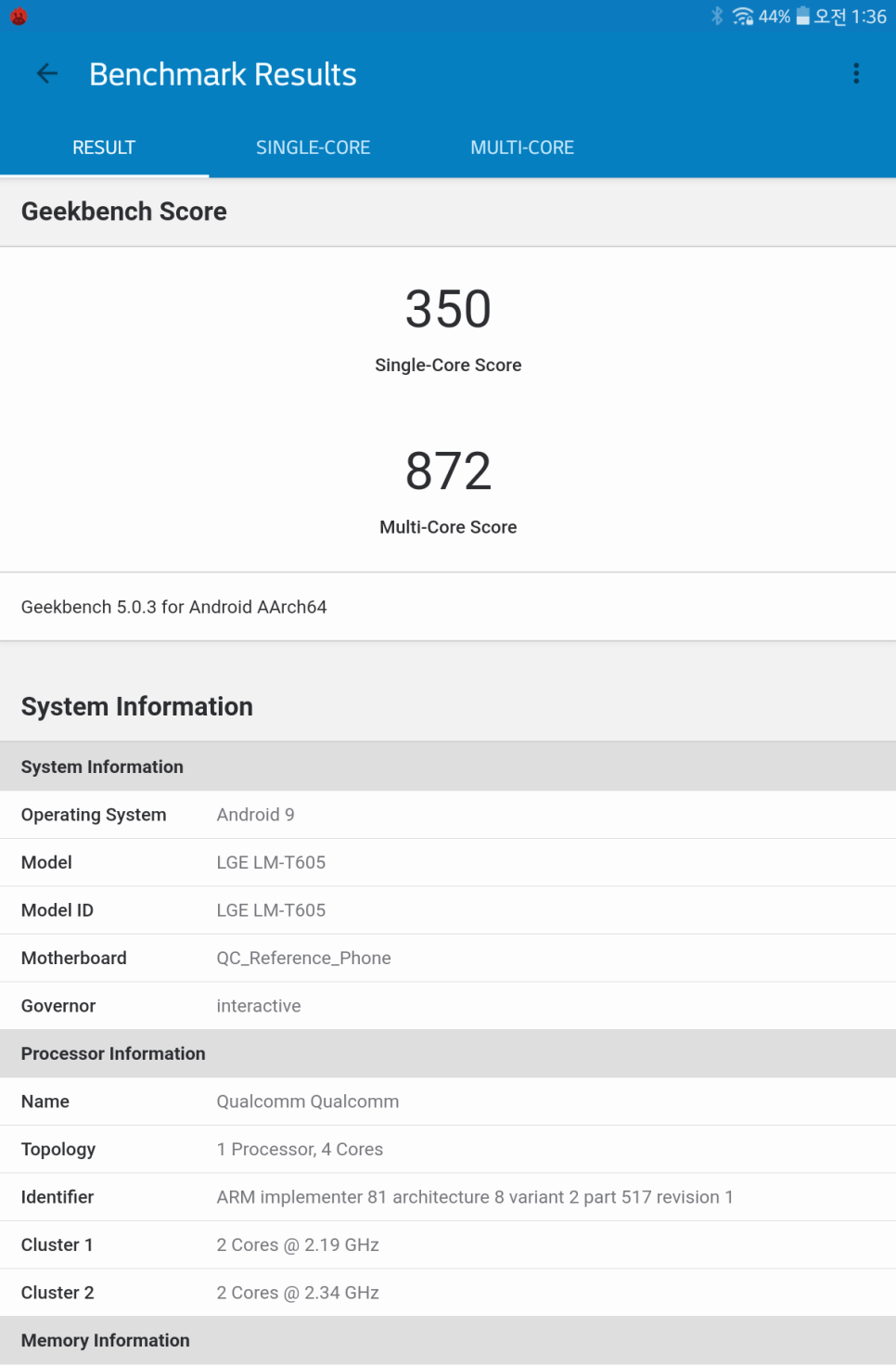The image size is (896, 1366).
Task: Tap the Topology label
Action: point(58,1150)
